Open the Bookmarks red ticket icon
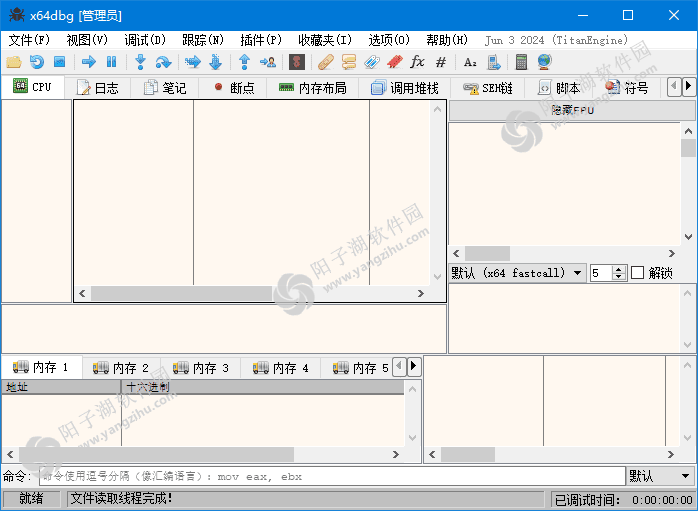This screenshot has width=698, height=511. (x=395, y=62)
